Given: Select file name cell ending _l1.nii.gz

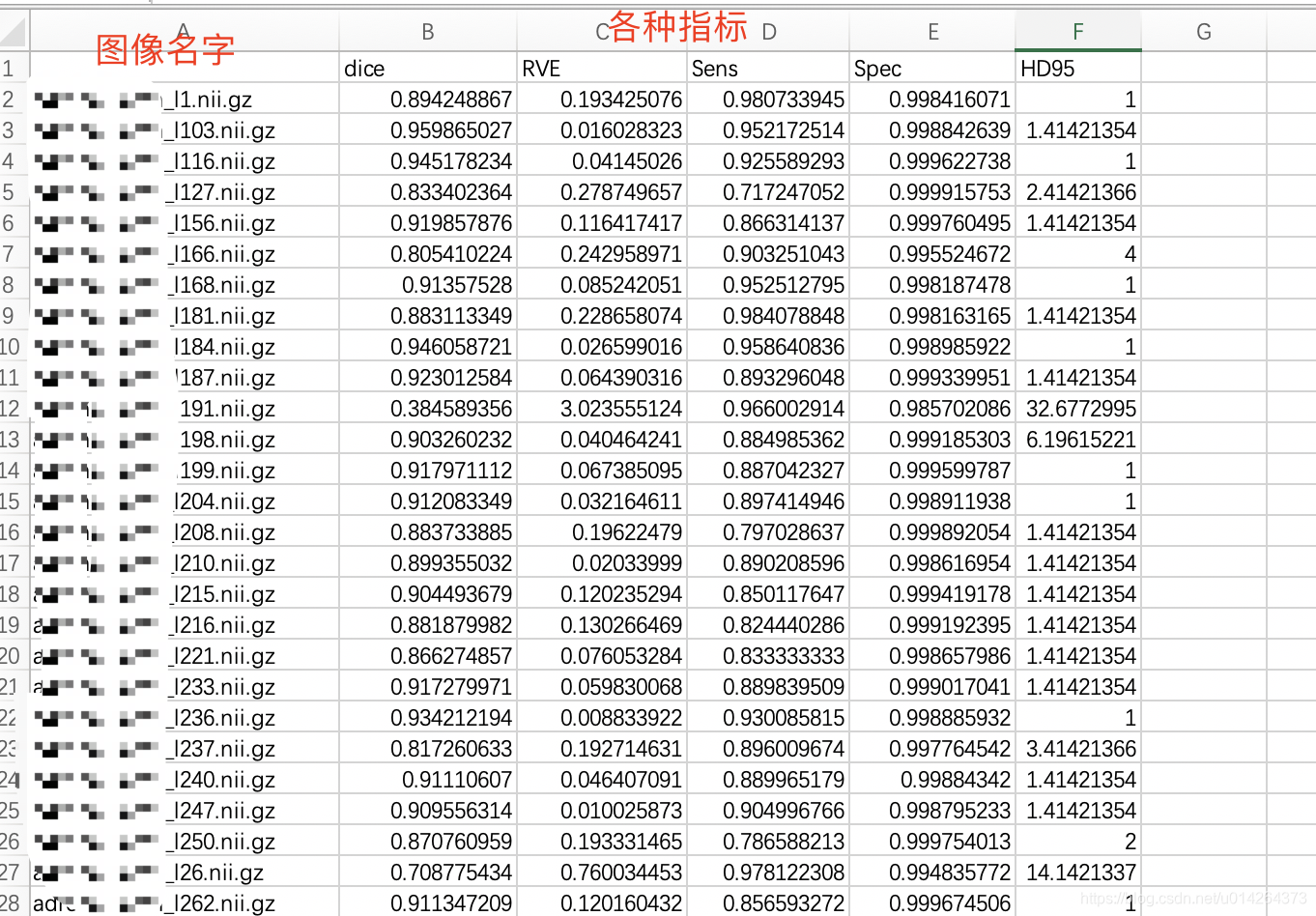Looking at the screenshot, I should [185, 100].
